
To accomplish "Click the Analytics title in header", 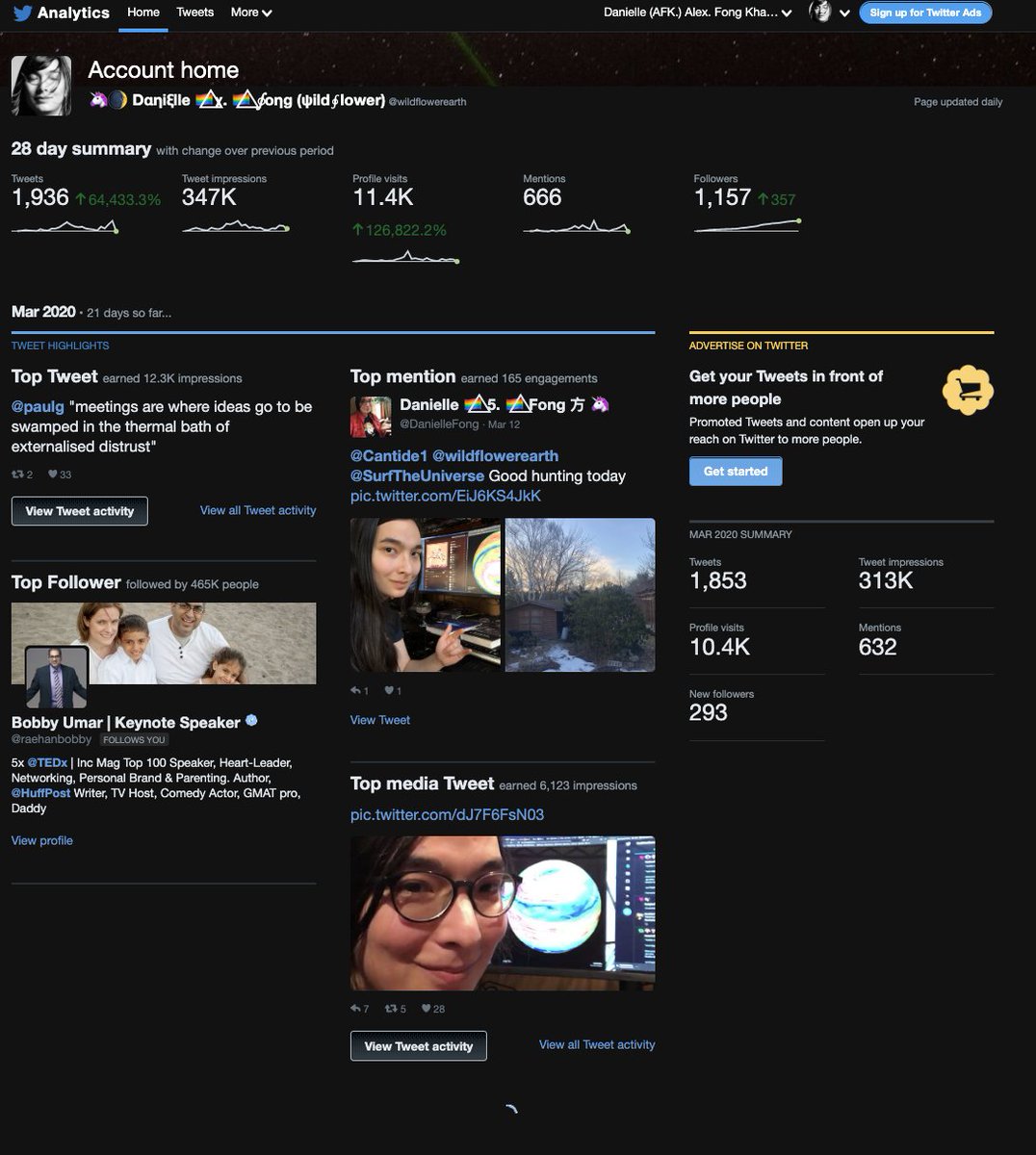I will (73, 13).
